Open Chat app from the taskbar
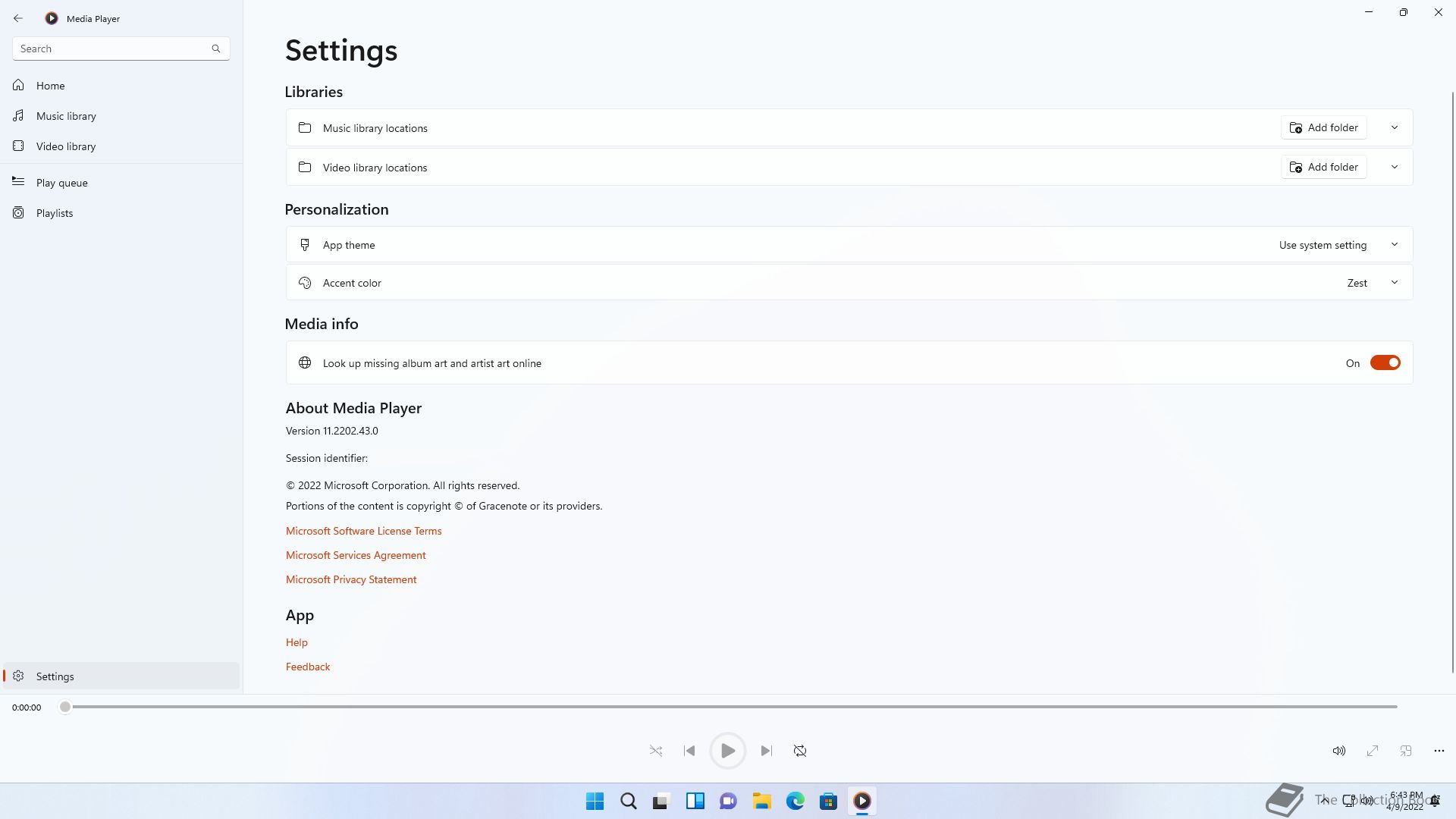The height and width of the screenshot is (819, 1456). tap(729, 801)
